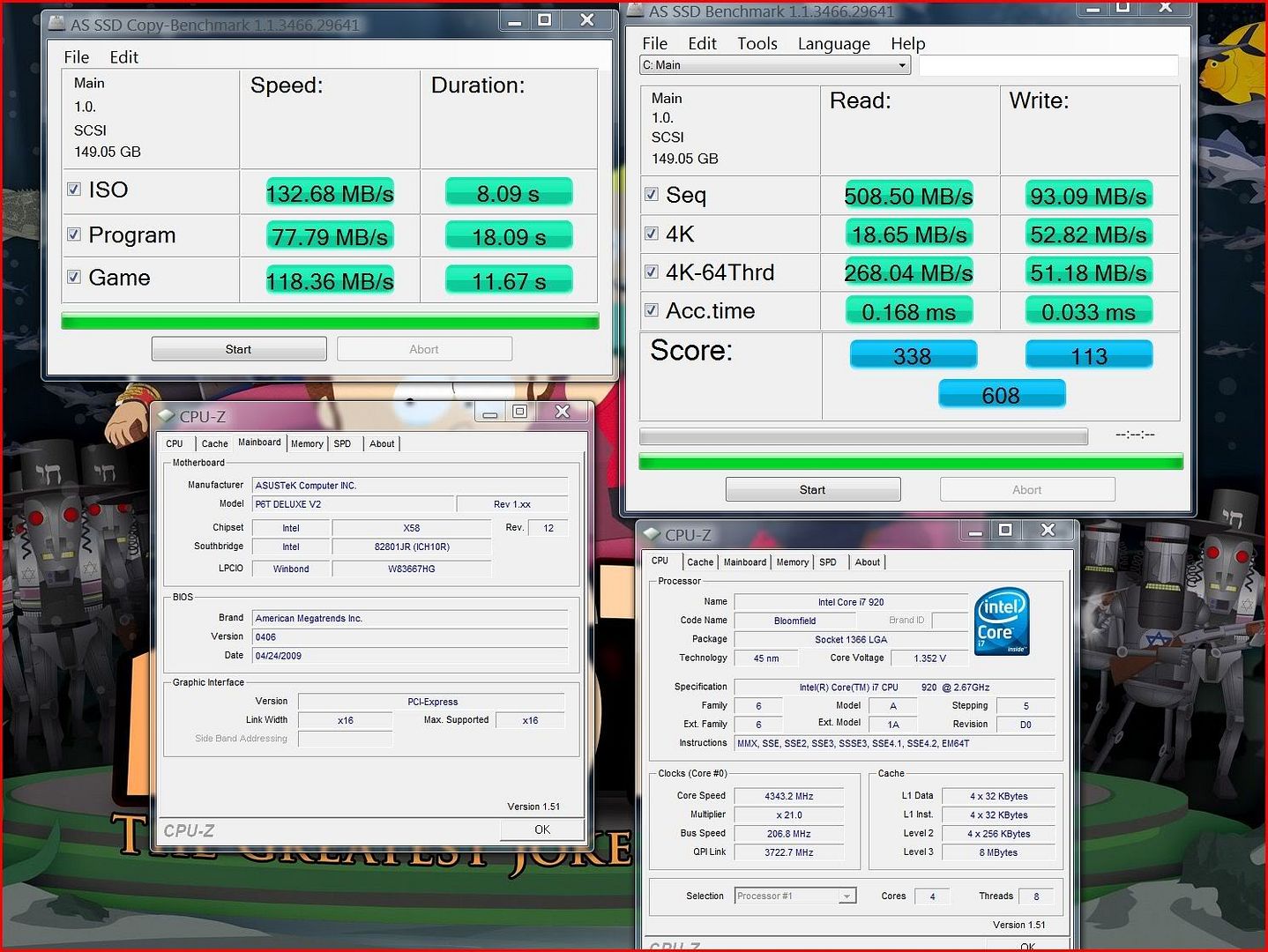1268x952 pixels.
Task: Click the ISO speed result 132.68 MB/s
Action: point(330,192)
